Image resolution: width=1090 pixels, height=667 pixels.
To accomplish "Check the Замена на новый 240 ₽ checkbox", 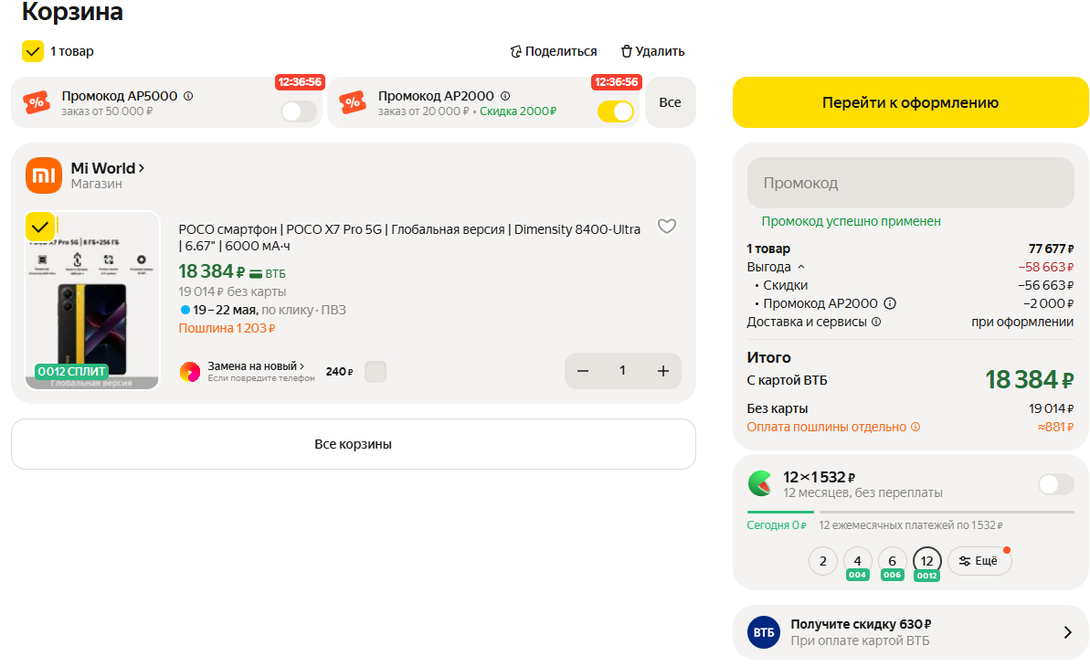I will pos(375,372).
